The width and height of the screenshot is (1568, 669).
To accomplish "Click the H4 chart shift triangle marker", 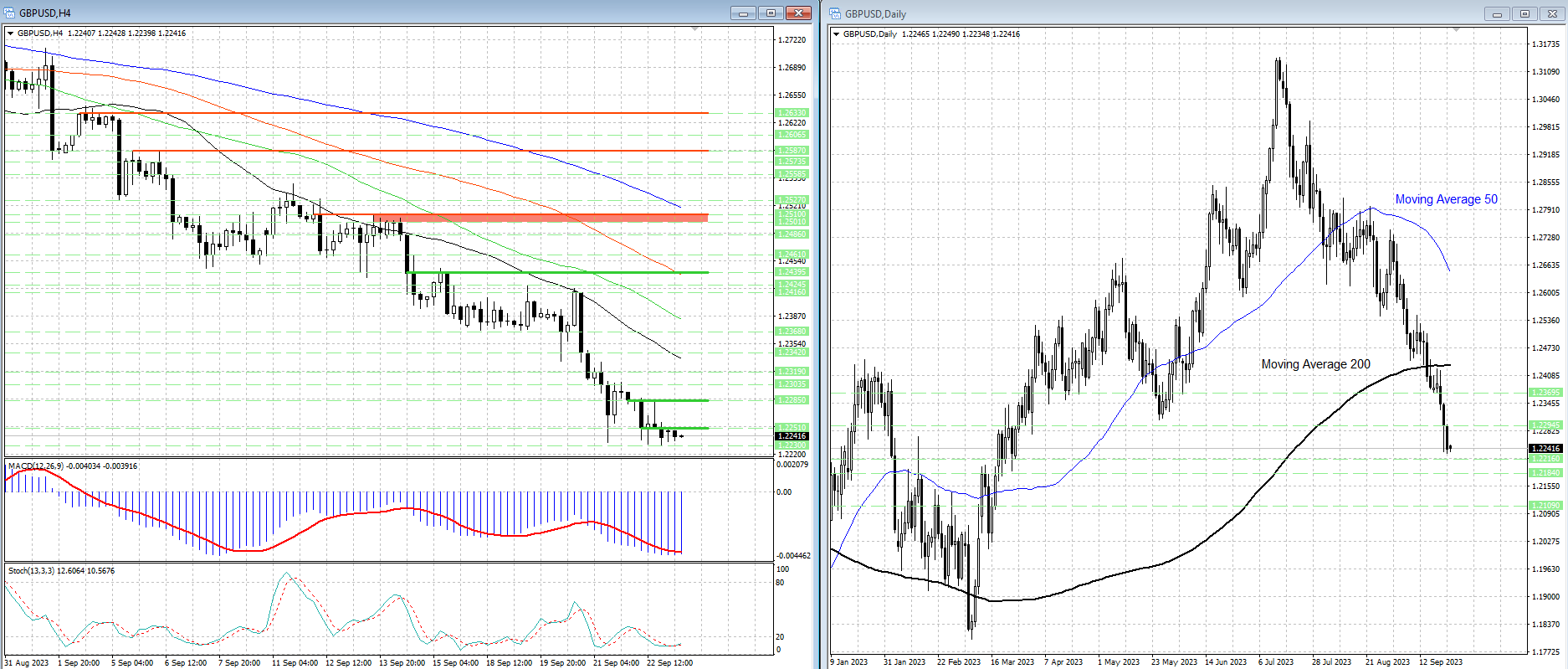I will [x=694, y=29].
